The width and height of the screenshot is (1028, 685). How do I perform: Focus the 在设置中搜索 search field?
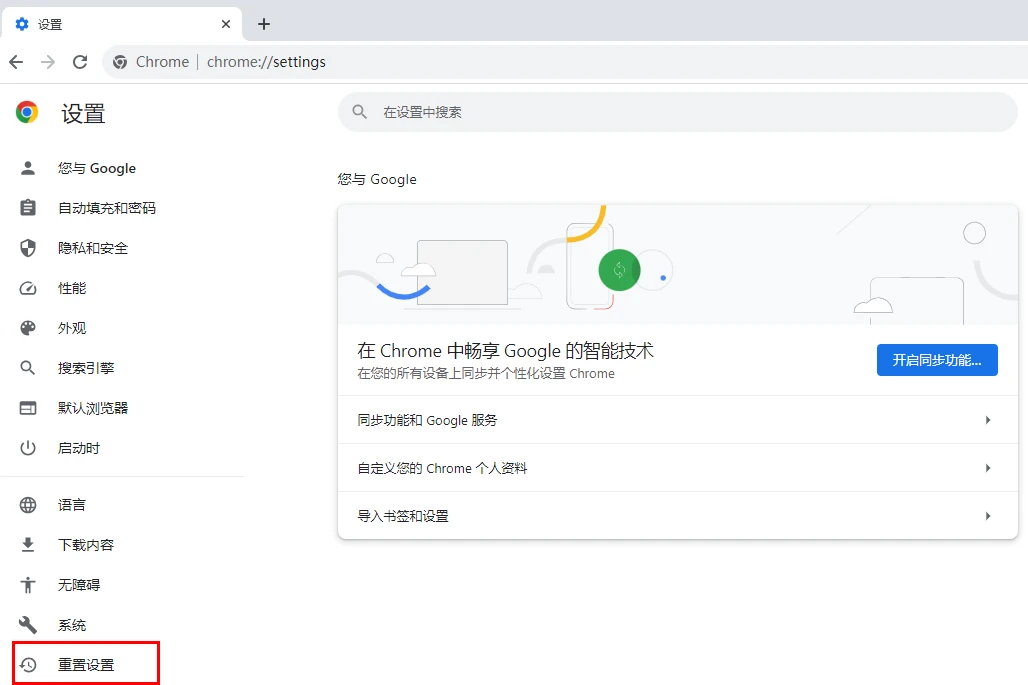[x=677, y=112]
